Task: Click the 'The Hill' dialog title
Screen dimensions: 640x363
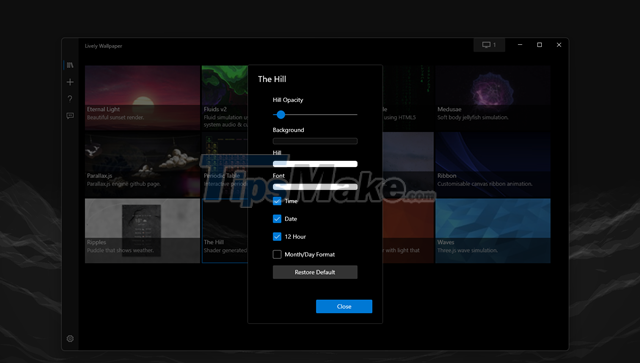Action: tap(272, 79)
